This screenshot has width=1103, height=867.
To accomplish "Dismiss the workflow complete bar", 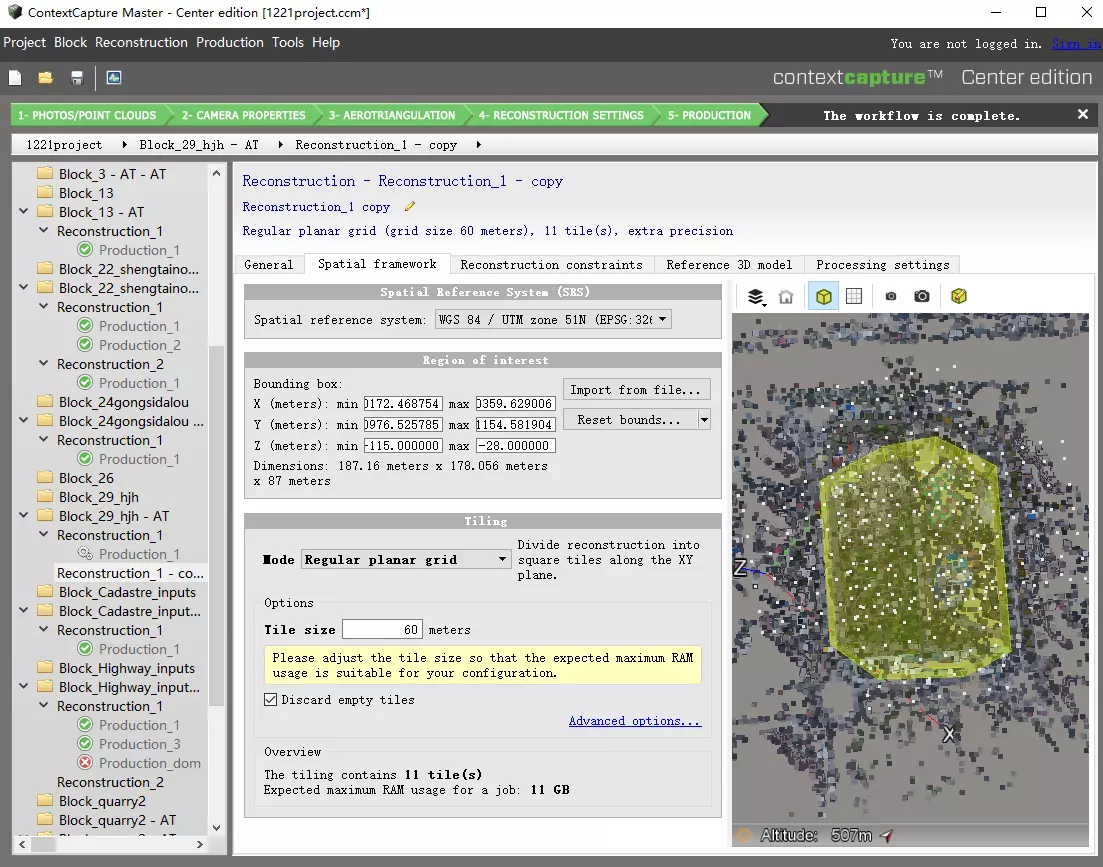I will (x=1083, y=115).
